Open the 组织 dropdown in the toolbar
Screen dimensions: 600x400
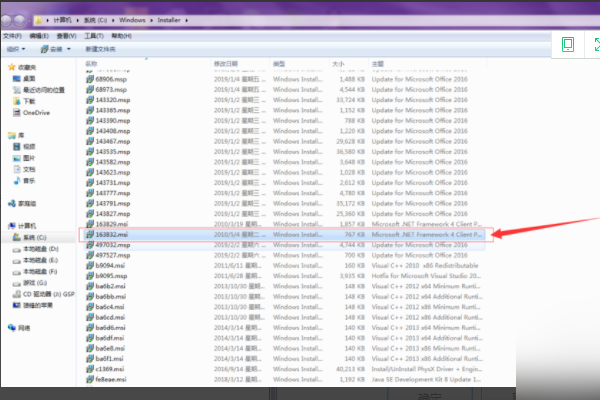pyautogui.click(x=16, y=49)
